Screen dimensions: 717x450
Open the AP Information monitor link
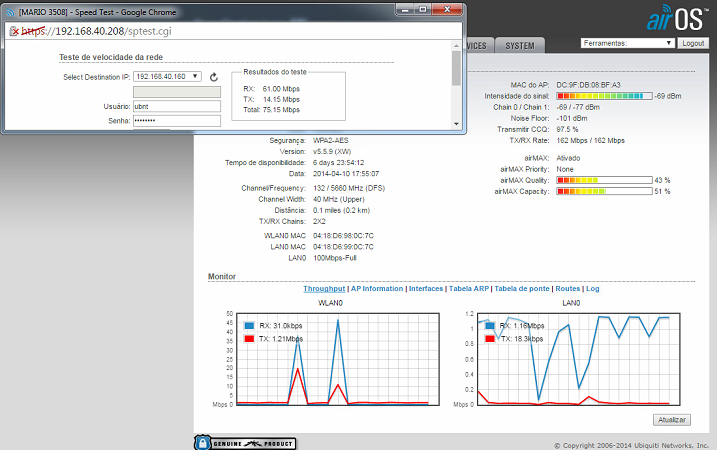click(376, 288)
